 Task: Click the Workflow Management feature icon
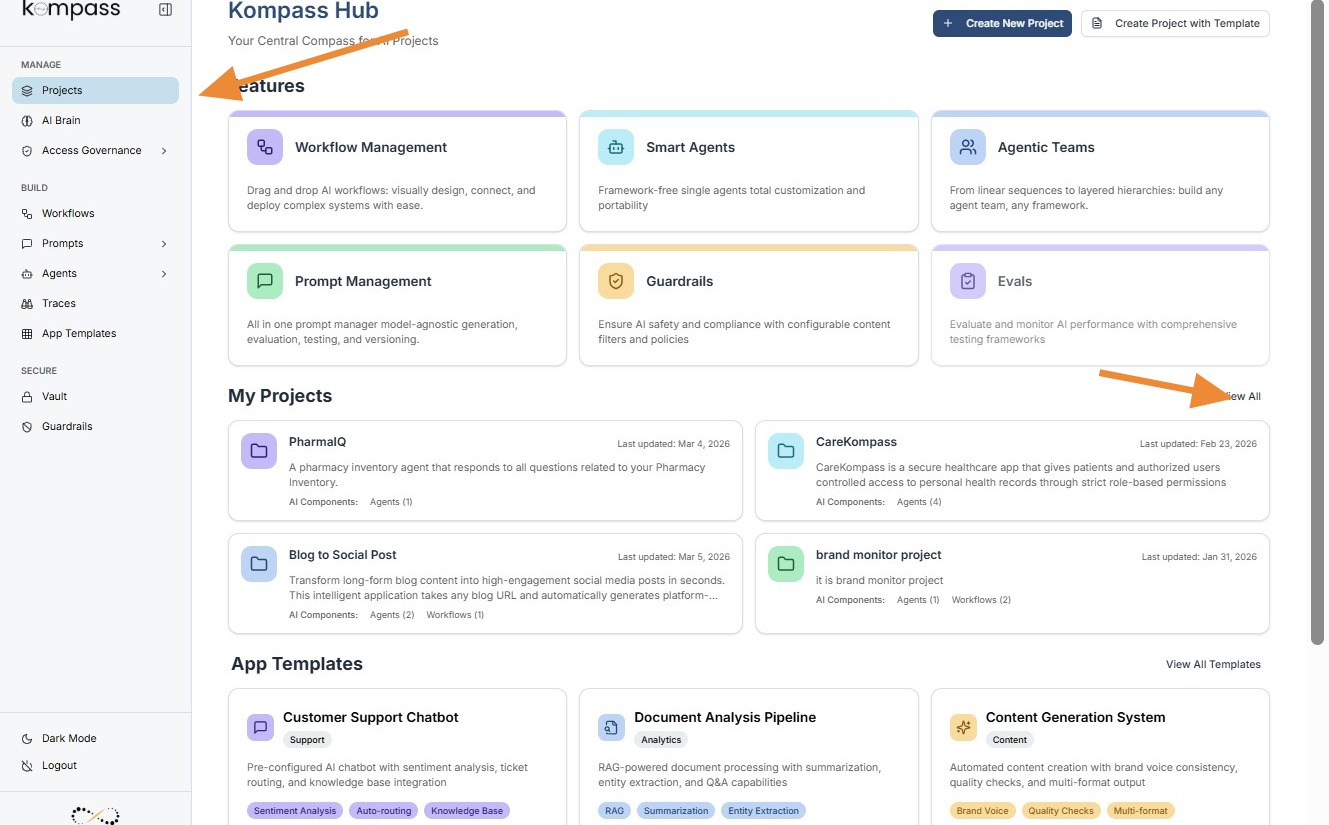[x=265, y=147]
